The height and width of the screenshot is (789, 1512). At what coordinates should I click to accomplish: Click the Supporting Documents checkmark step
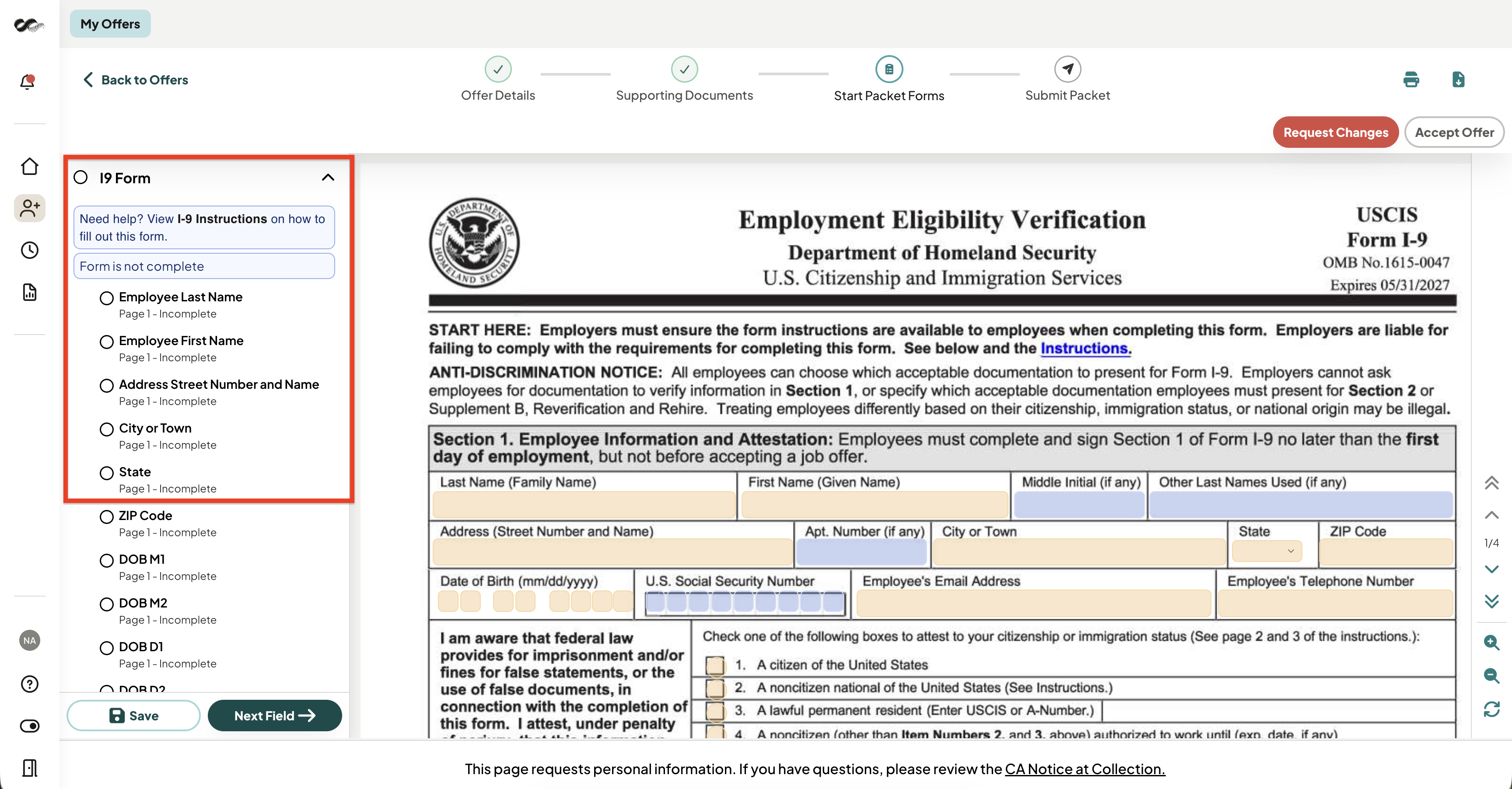[x=684, y=69]
